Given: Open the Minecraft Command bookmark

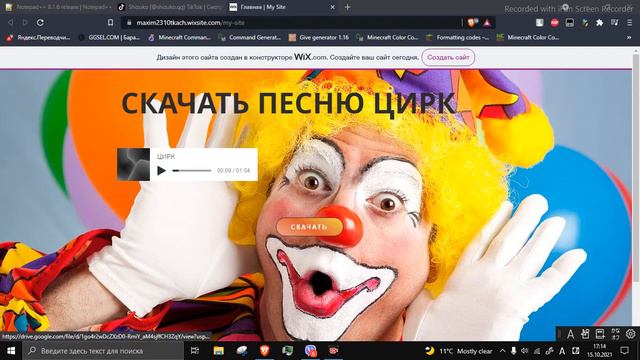Looking at the screenshot, I should [179, 38].
